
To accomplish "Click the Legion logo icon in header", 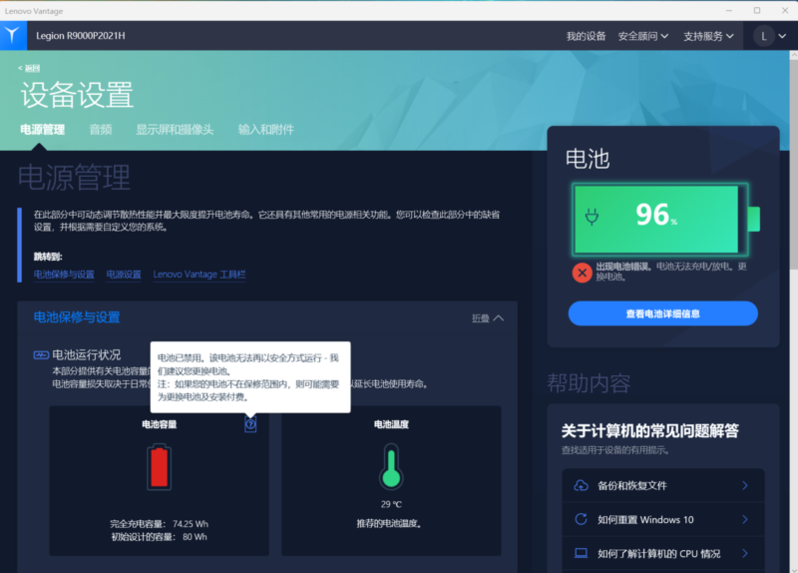I will click(13, 36).
